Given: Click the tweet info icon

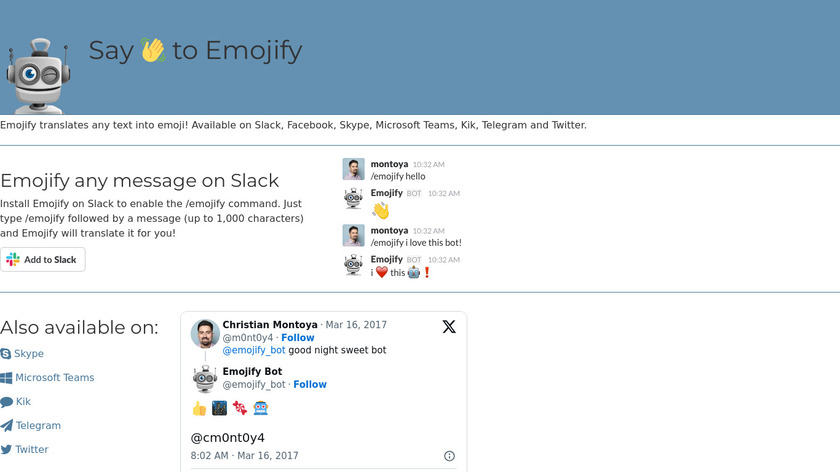Looking at the screenshot, I should point(449,456).
